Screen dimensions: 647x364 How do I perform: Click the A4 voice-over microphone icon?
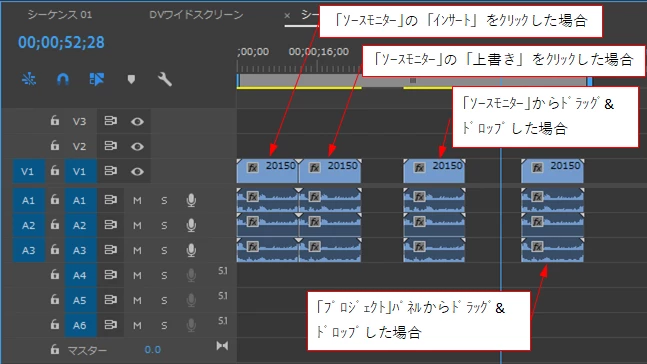click(x=191, y=275)
